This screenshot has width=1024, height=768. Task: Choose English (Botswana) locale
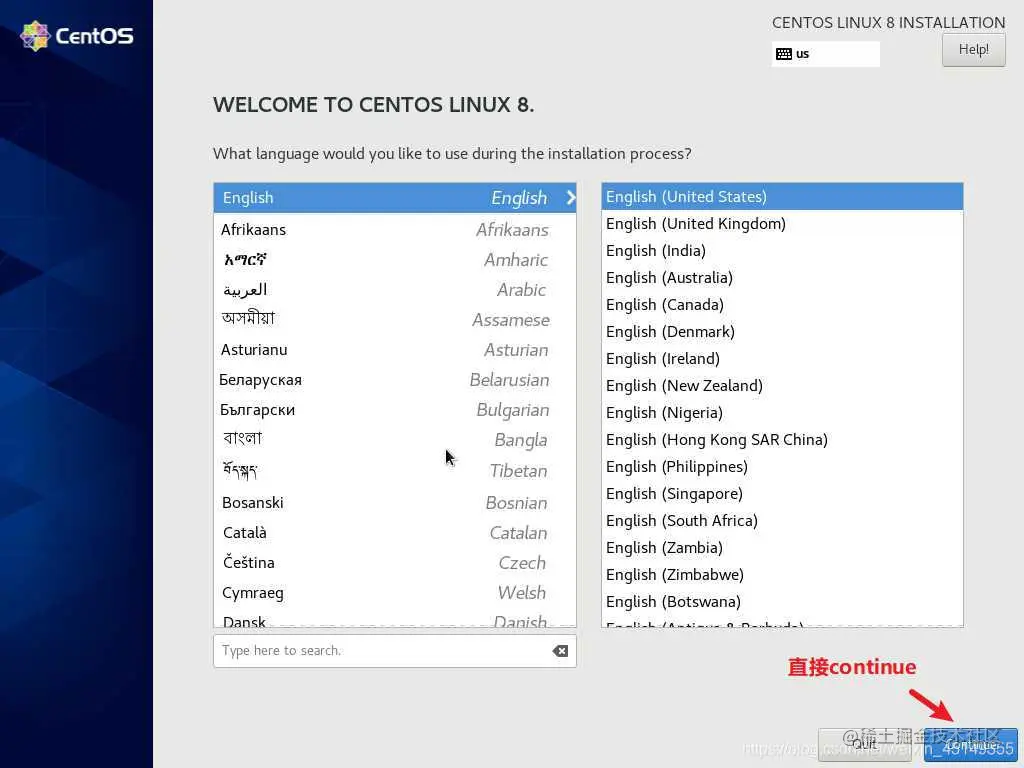coord(782,602)
